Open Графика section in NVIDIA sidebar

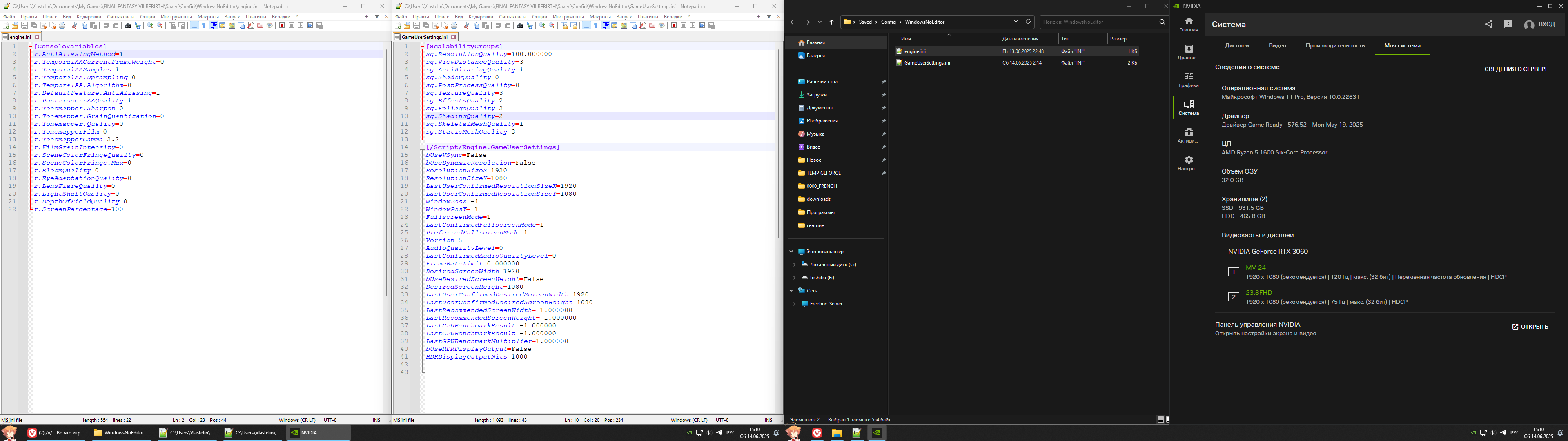[x=1188, y=80]
